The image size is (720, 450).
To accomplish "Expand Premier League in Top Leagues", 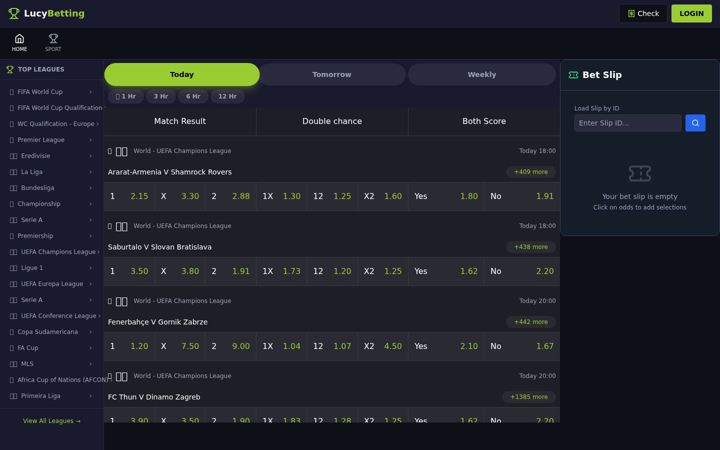I will (x=51, y=140).
